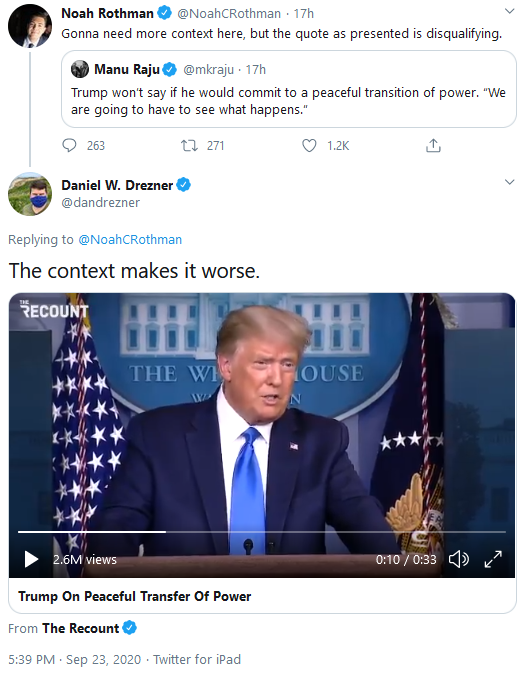Viewport: 523px width, 674px height.
Task: Retweet Noah Rothman's tweet
Action: point(189,146)
